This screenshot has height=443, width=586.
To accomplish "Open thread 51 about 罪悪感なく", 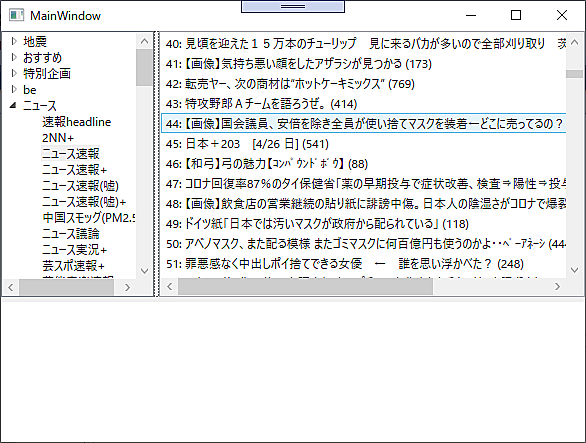I will pos(363,264).
